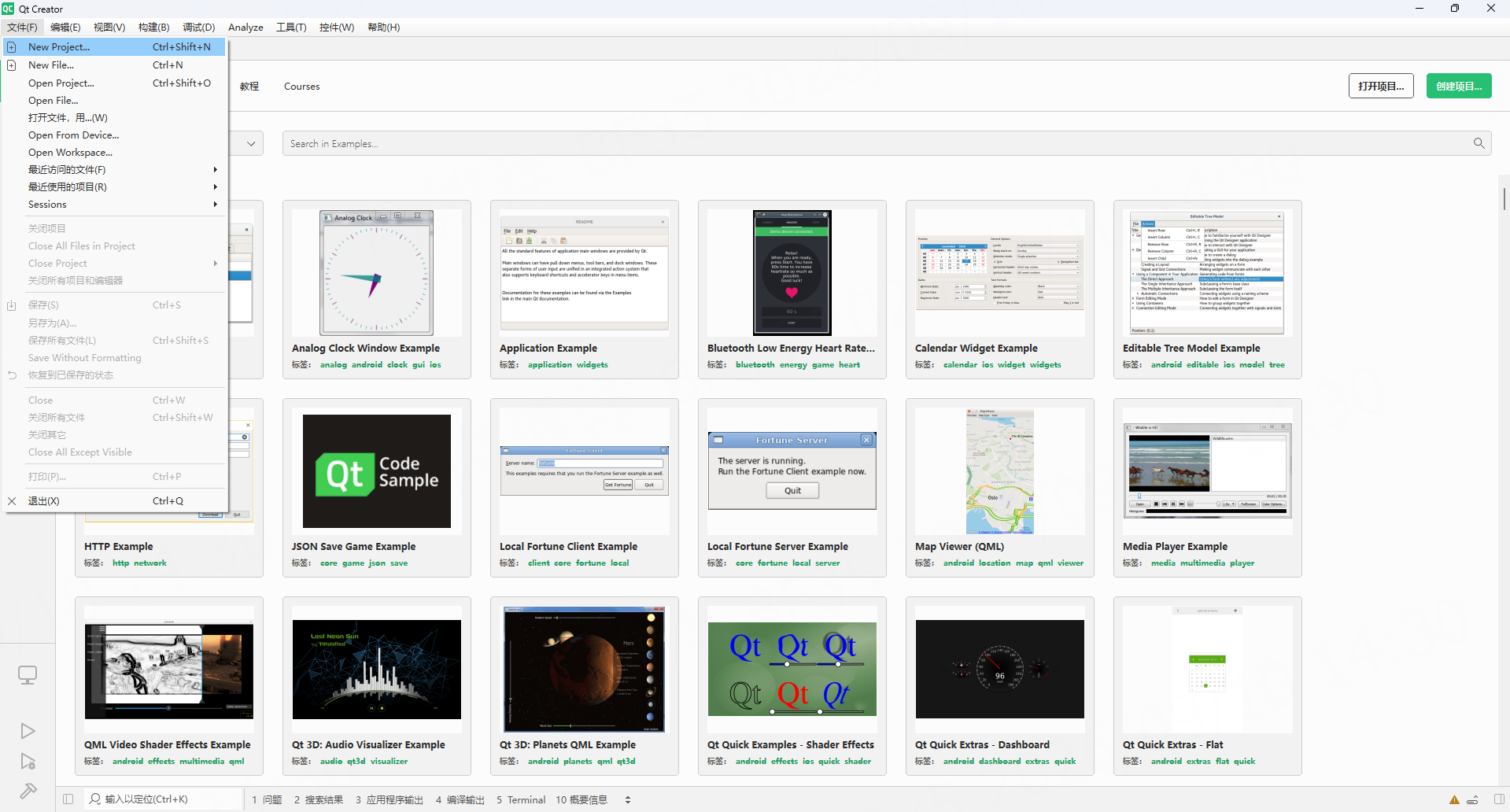Click the New Project document icon
The width and height of the screenshot is (1510, 812).
(x=12, y=47)
